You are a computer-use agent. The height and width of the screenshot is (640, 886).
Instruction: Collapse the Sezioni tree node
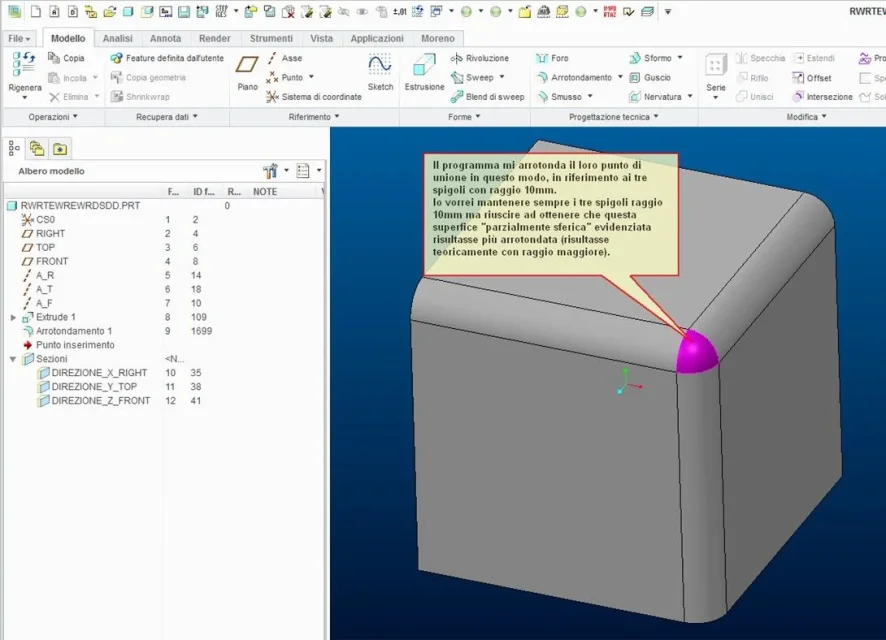tap(13, 359)
